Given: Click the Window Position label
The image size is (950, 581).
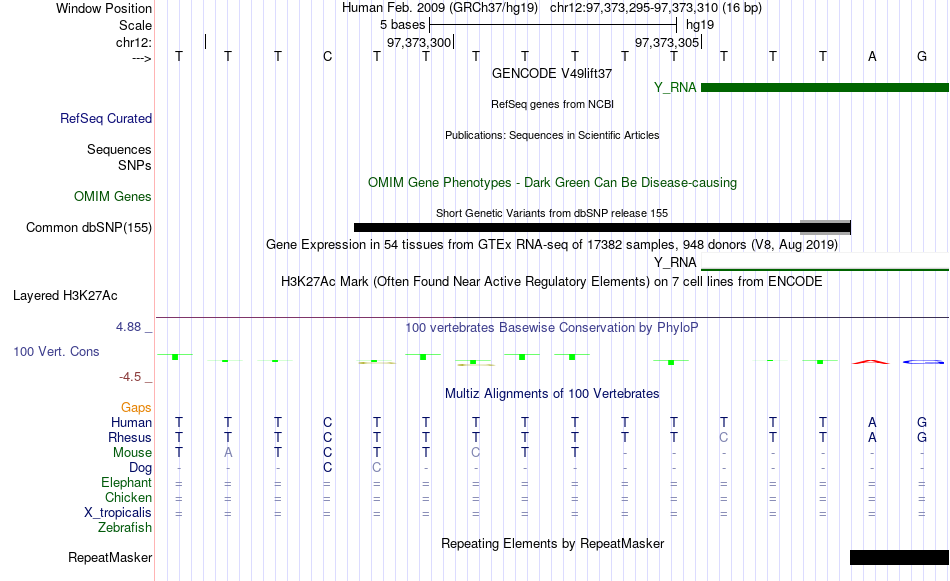Looking at the screenshot, I should [104, 8].
